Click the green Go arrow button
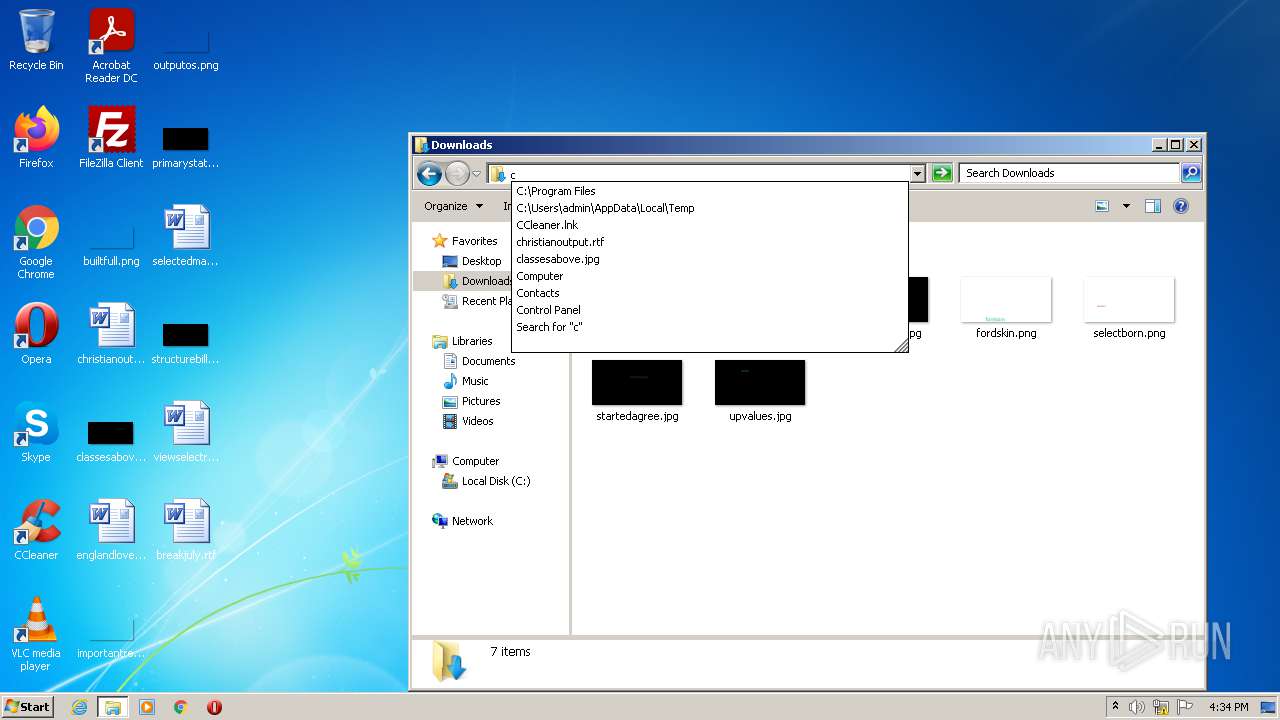Image resolution: width=1280 pixels, height=720 pixels. click(x=941, y=173)
